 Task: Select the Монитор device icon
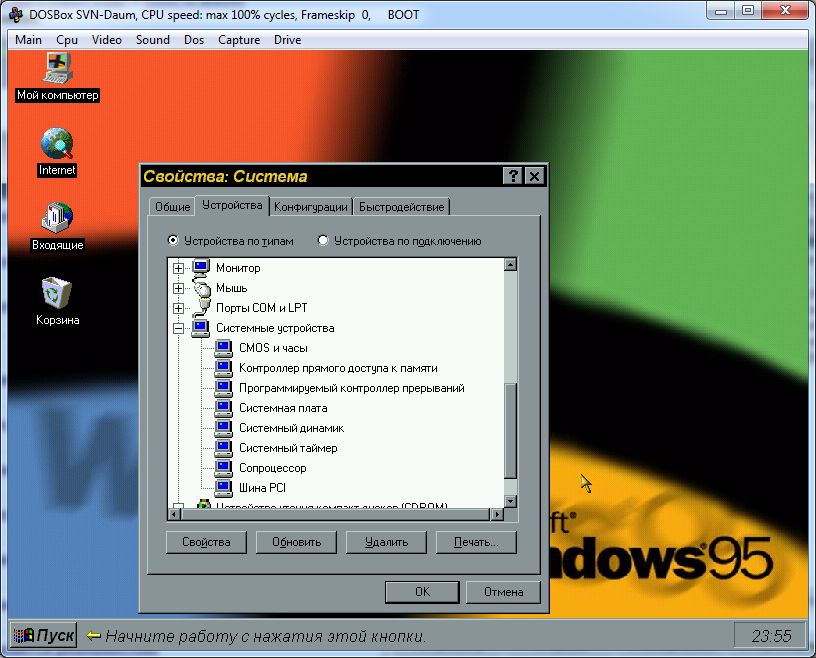(201, 268)
